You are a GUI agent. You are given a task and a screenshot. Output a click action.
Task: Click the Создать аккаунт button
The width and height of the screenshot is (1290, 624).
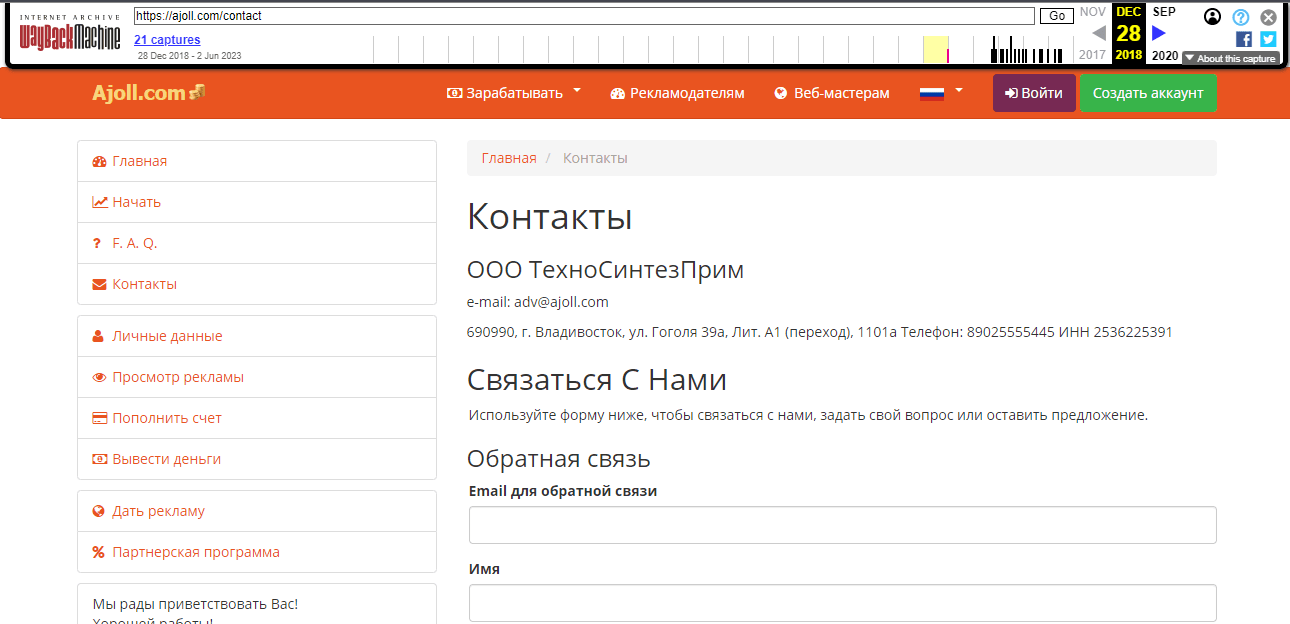click(1148, 93)
